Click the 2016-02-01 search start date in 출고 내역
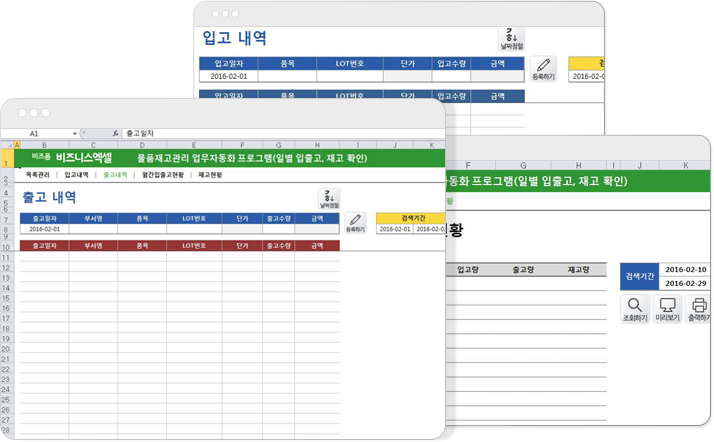 click(x=395, y=229)
